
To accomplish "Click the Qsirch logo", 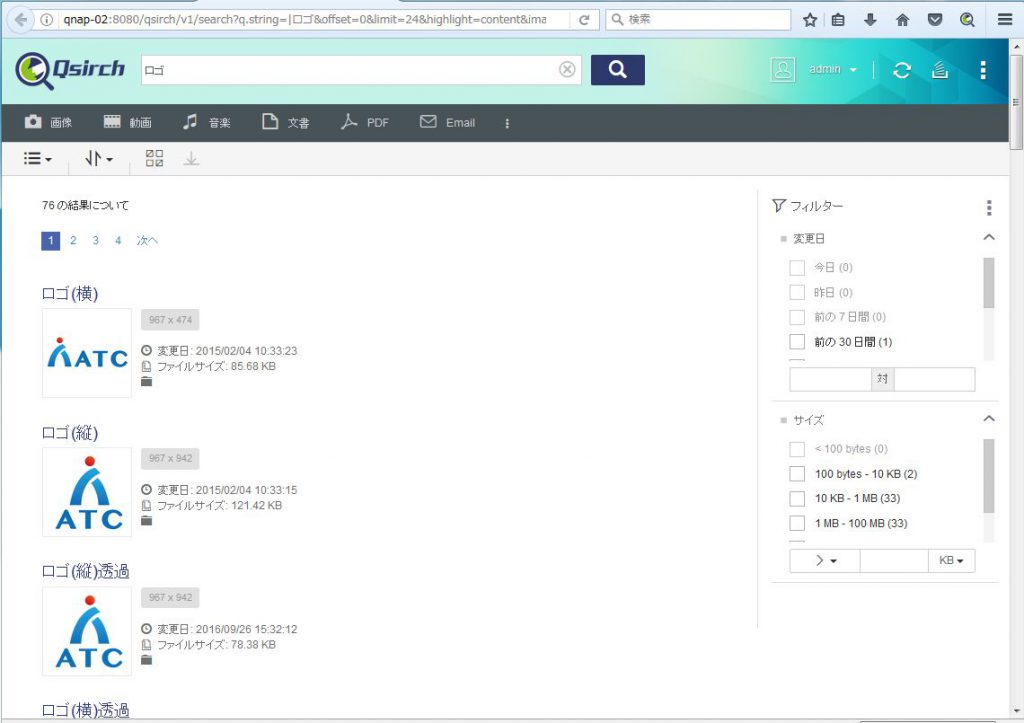I will [x=69, y=70].
